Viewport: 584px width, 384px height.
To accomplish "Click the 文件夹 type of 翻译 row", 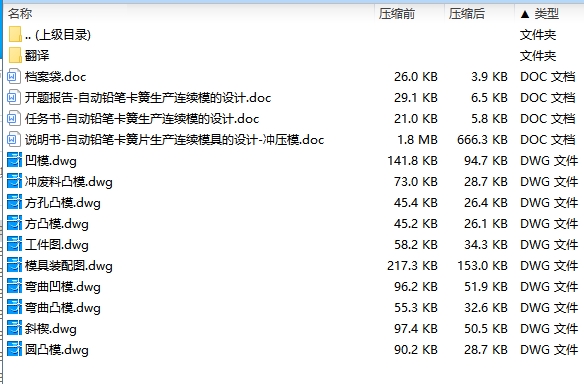I will click(x=538, y=55).
